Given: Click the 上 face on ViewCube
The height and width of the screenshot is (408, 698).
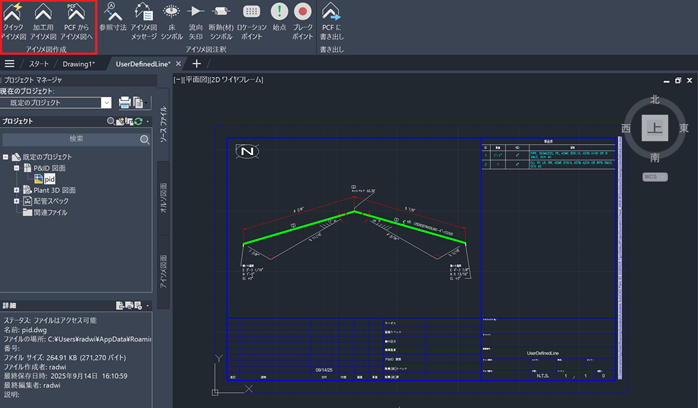Looking at the screenshot, I should [x=653, y=128].
